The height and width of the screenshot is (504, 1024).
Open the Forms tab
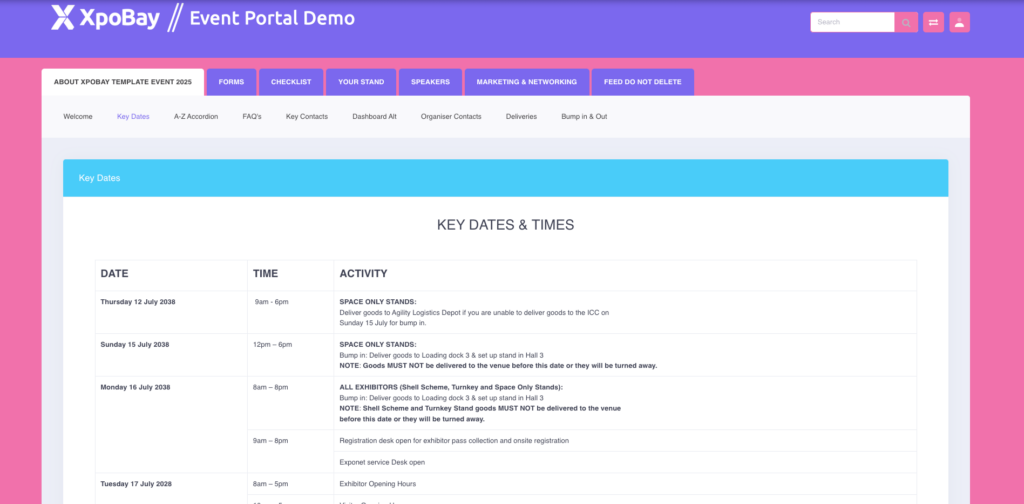(x=231, y=82)
